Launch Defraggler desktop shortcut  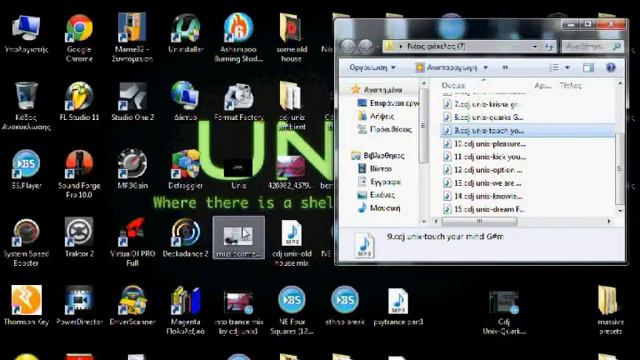[185, 170]
